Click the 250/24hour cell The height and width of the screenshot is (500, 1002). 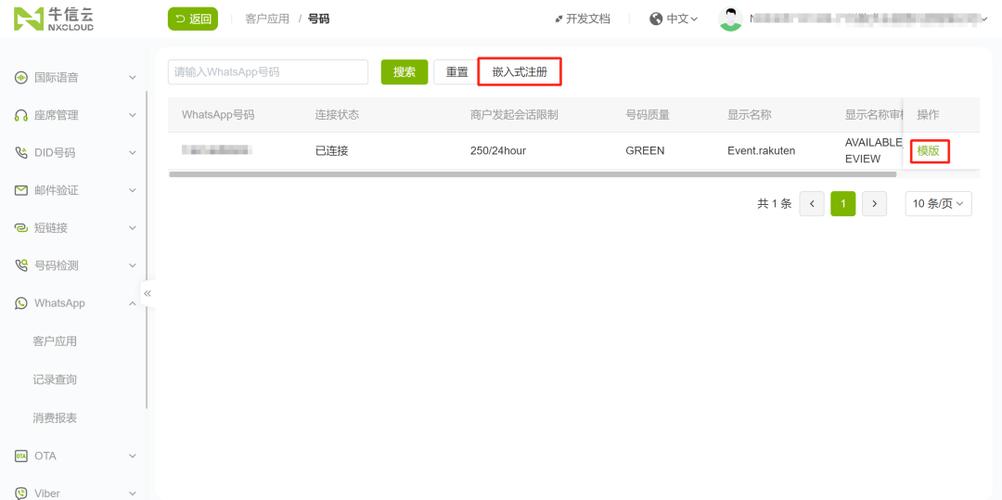498,152
